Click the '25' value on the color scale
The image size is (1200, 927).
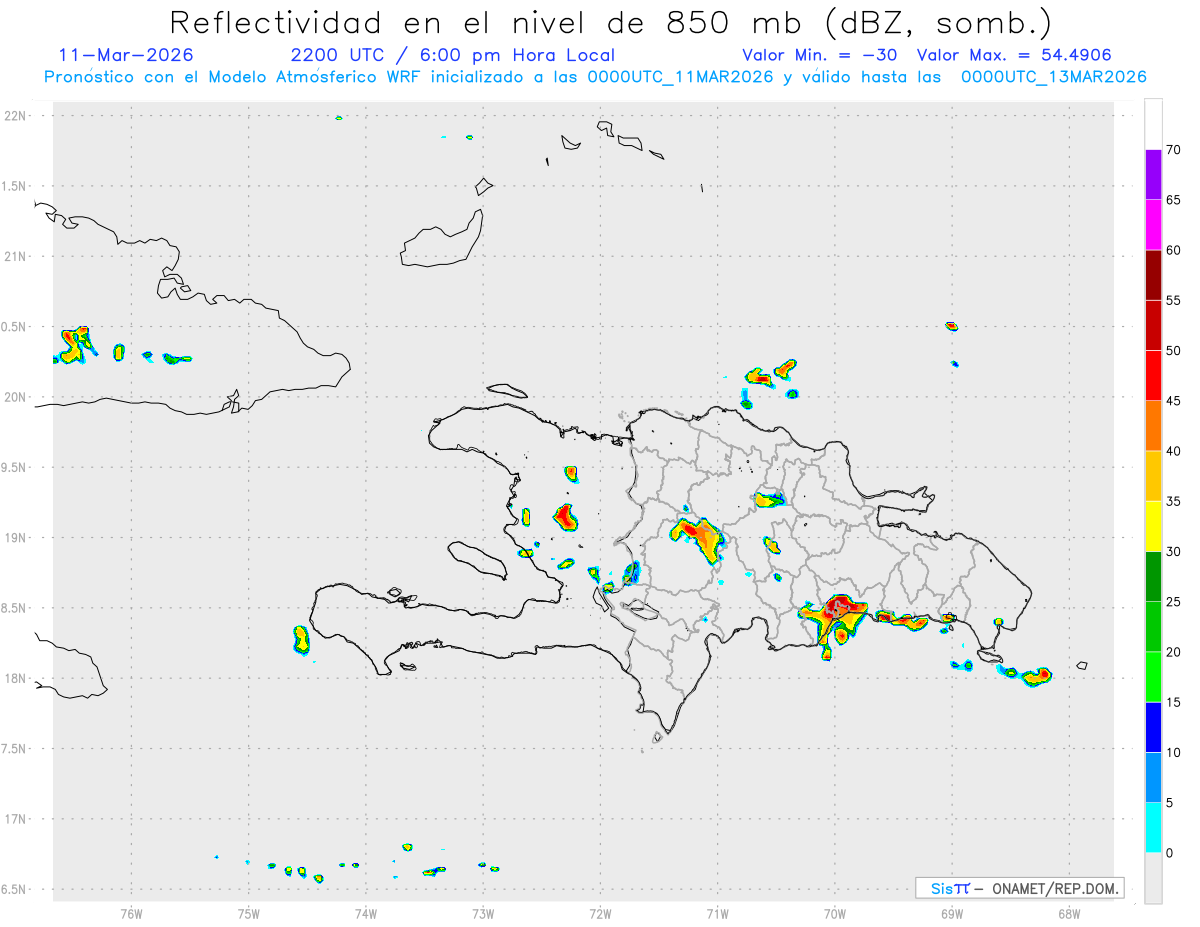click(1174, 602)
